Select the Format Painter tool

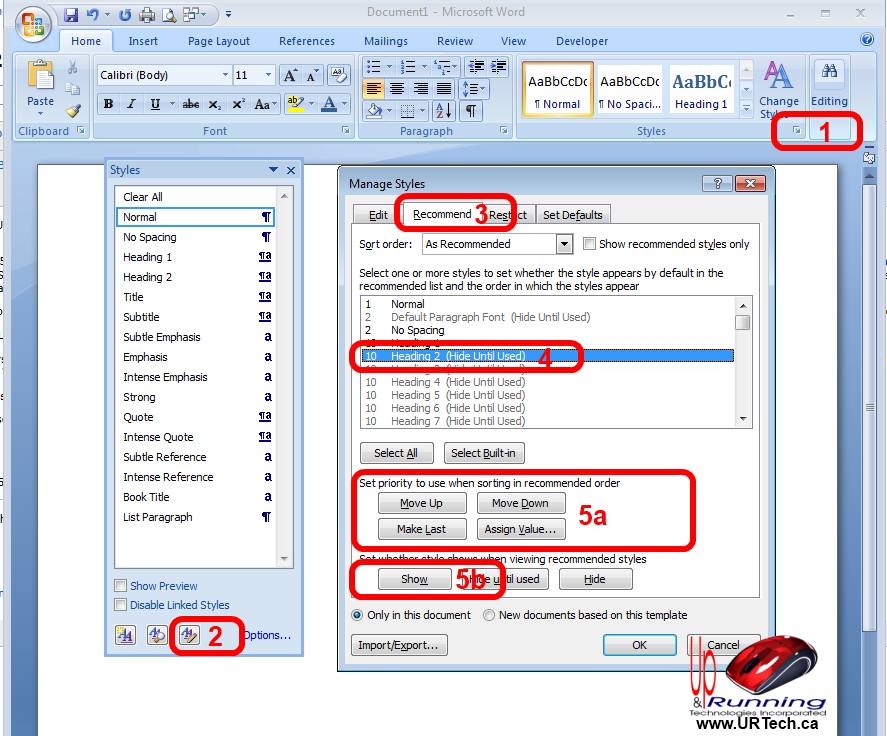tap(71, 108)
